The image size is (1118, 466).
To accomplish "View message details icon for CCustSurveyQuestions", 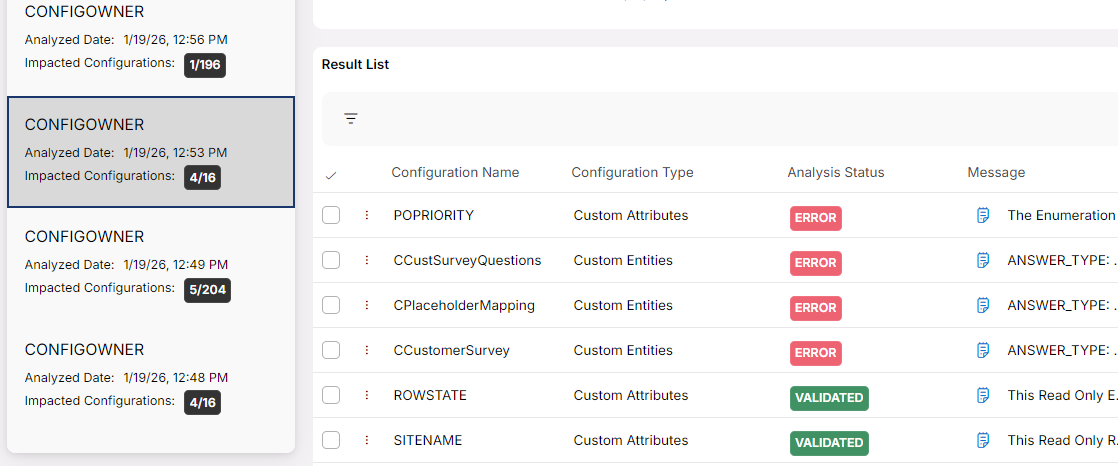I will click(983, 260).
